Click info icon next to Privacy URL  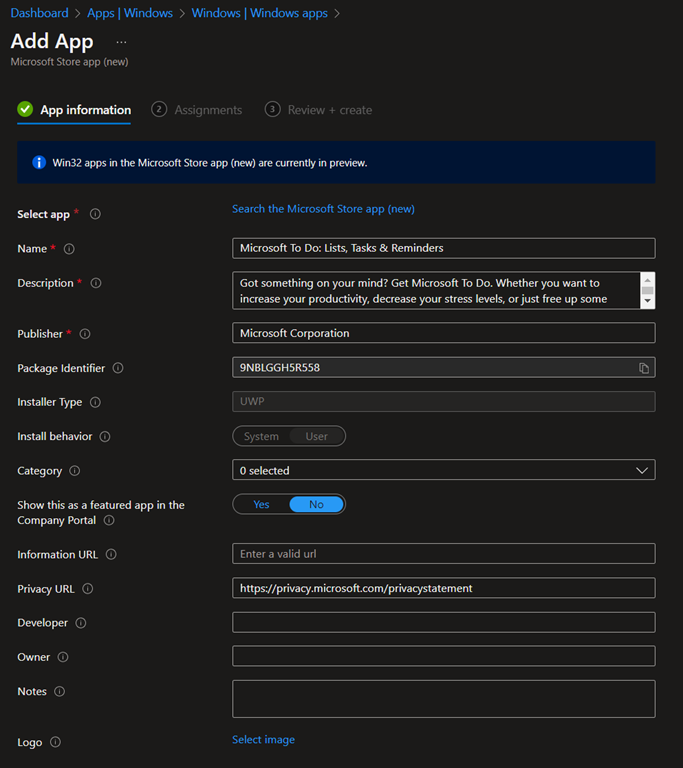(88, 589)
